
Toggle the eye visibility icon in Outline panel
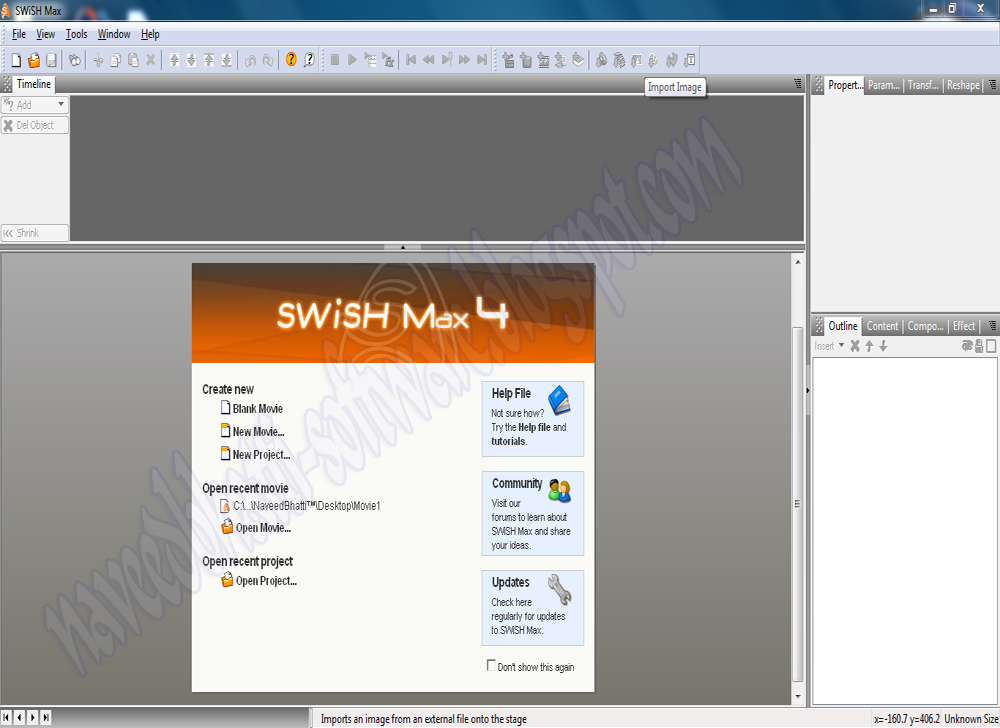[x=967, y=346]
